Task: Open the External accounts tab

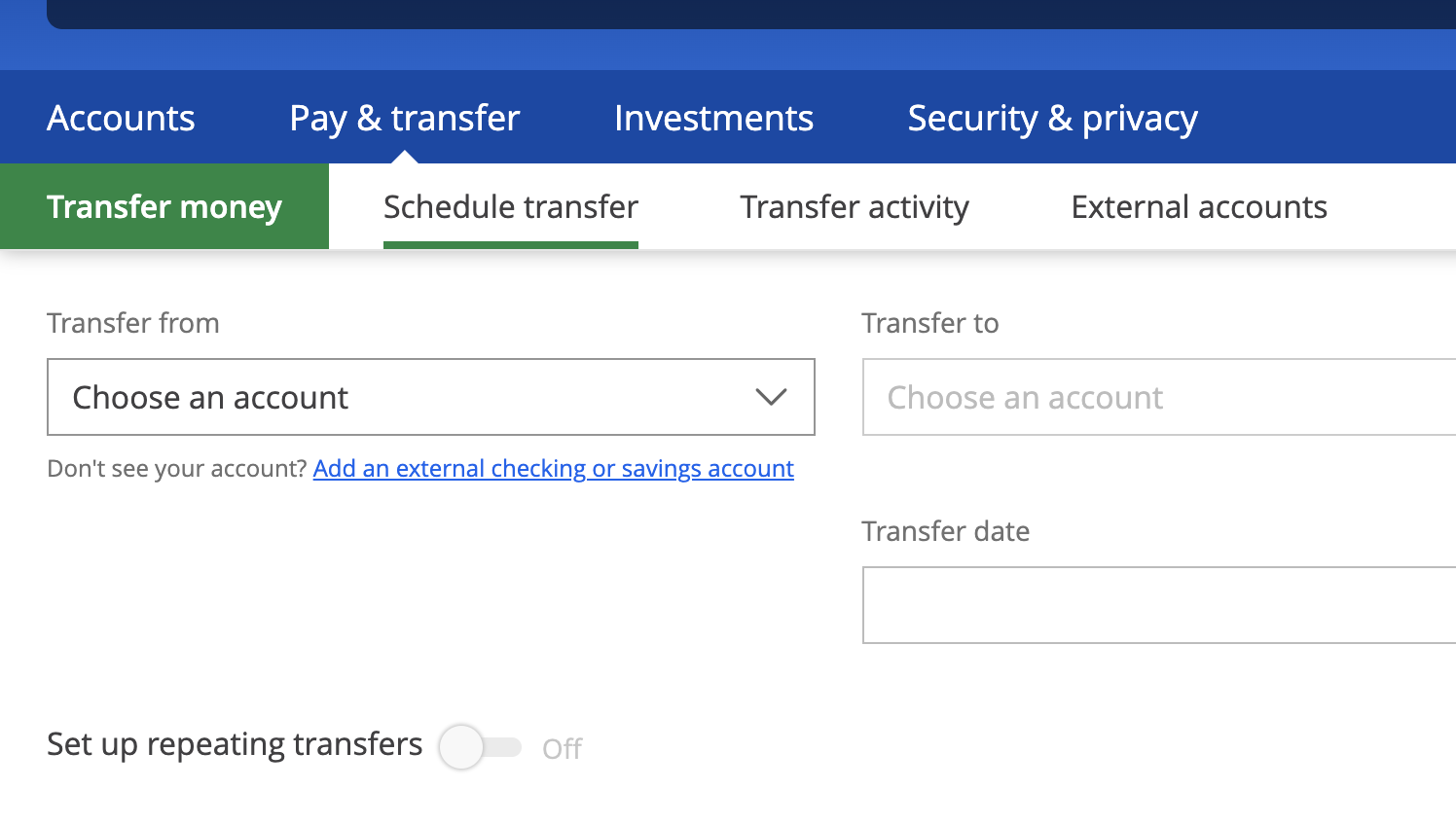Action: pyautogui.click(x=1199, y=206)
